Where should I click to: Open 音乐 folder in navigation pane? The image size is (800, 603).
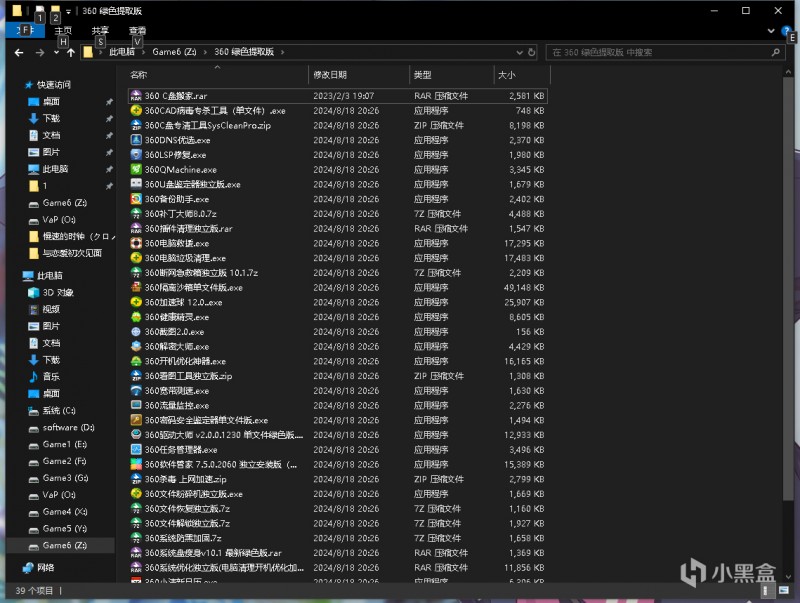[x=51, y=376]
